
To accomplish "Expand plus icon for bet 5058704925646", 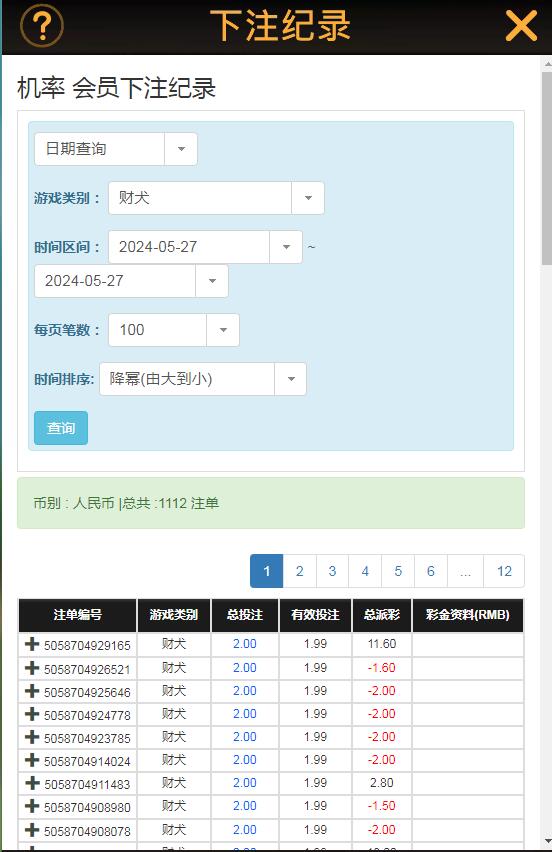I will pos(32,691).
